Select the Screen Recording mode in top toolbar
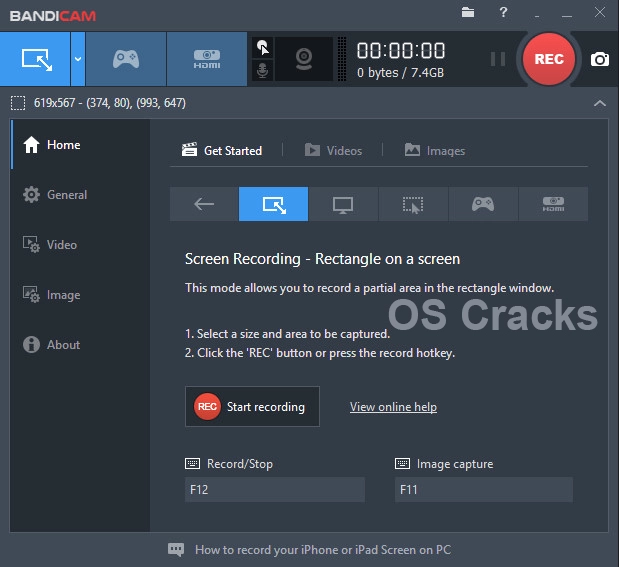This screenshot has height=567, width=619. coord(35,59)
